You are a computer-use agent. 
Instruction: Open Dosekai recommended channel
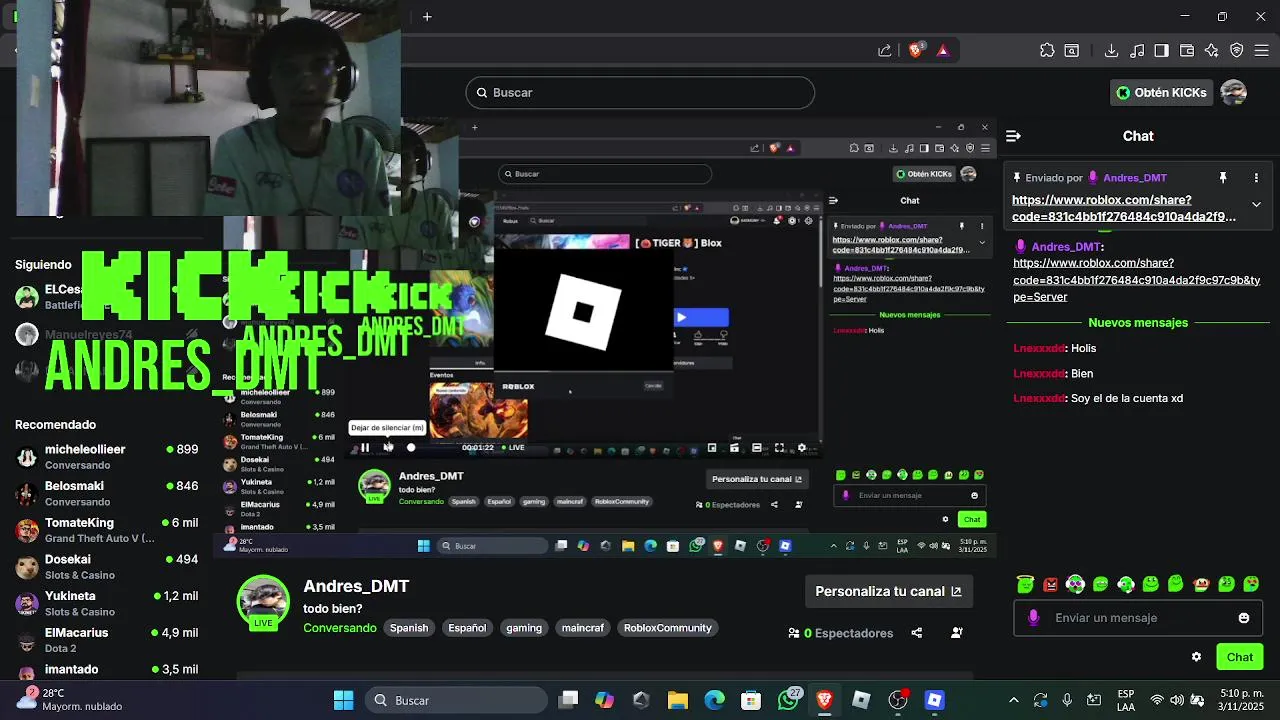107,567
